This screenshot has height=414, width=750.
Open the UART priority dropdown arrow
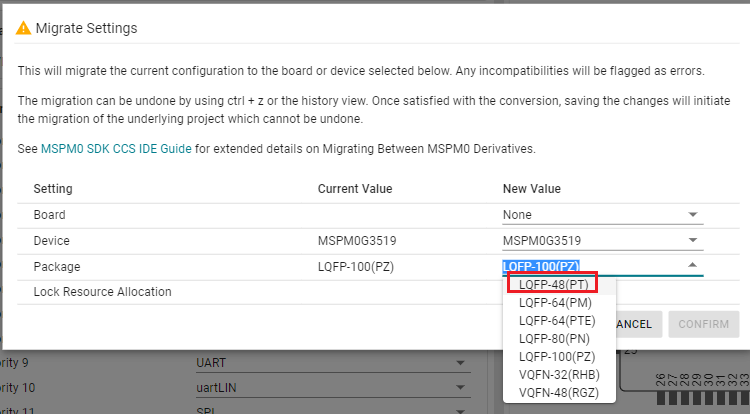(460, 363)
